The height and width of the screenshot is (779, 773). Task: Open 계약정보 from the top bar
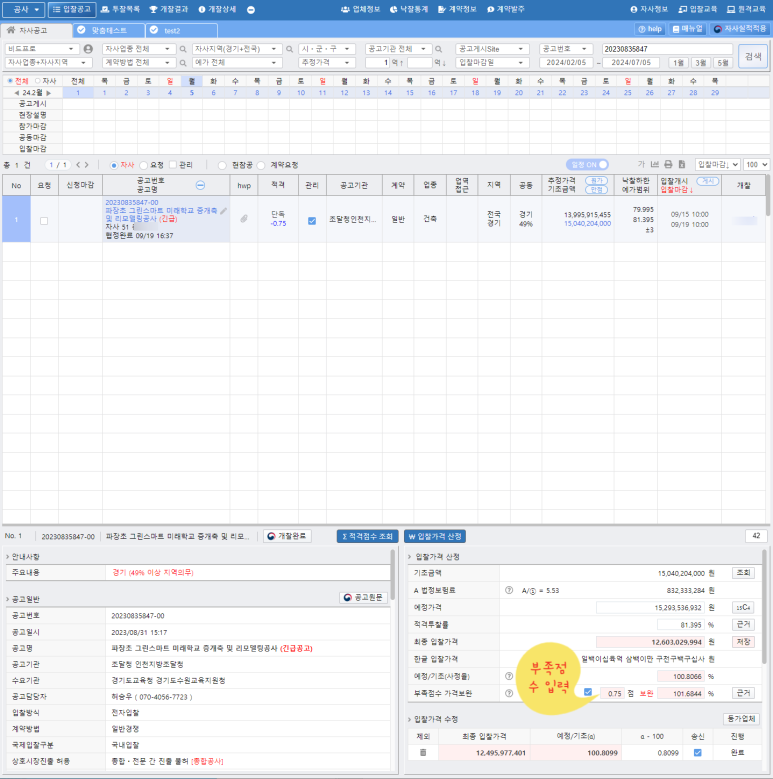pos(457,9)
